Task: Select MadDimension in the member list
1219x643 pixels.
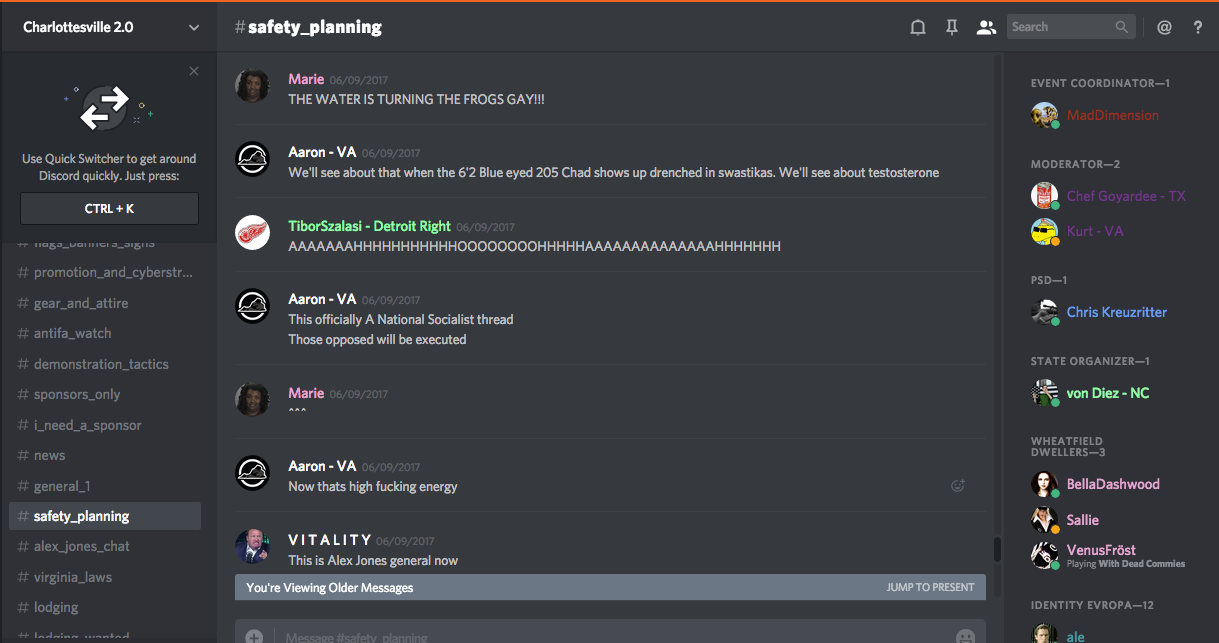Action: (x=1112, y=115)
